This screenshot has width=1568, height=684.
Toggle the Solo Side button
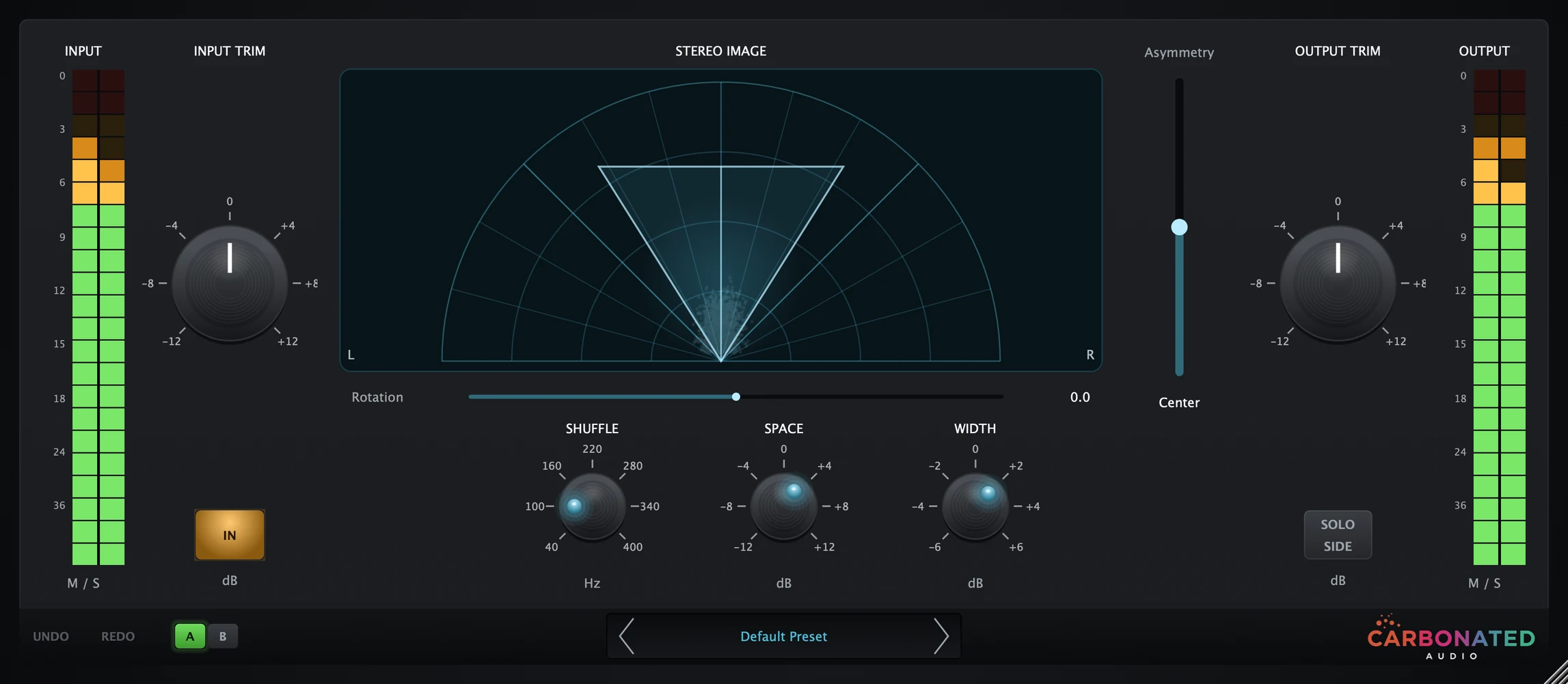tap(1338, 535)
